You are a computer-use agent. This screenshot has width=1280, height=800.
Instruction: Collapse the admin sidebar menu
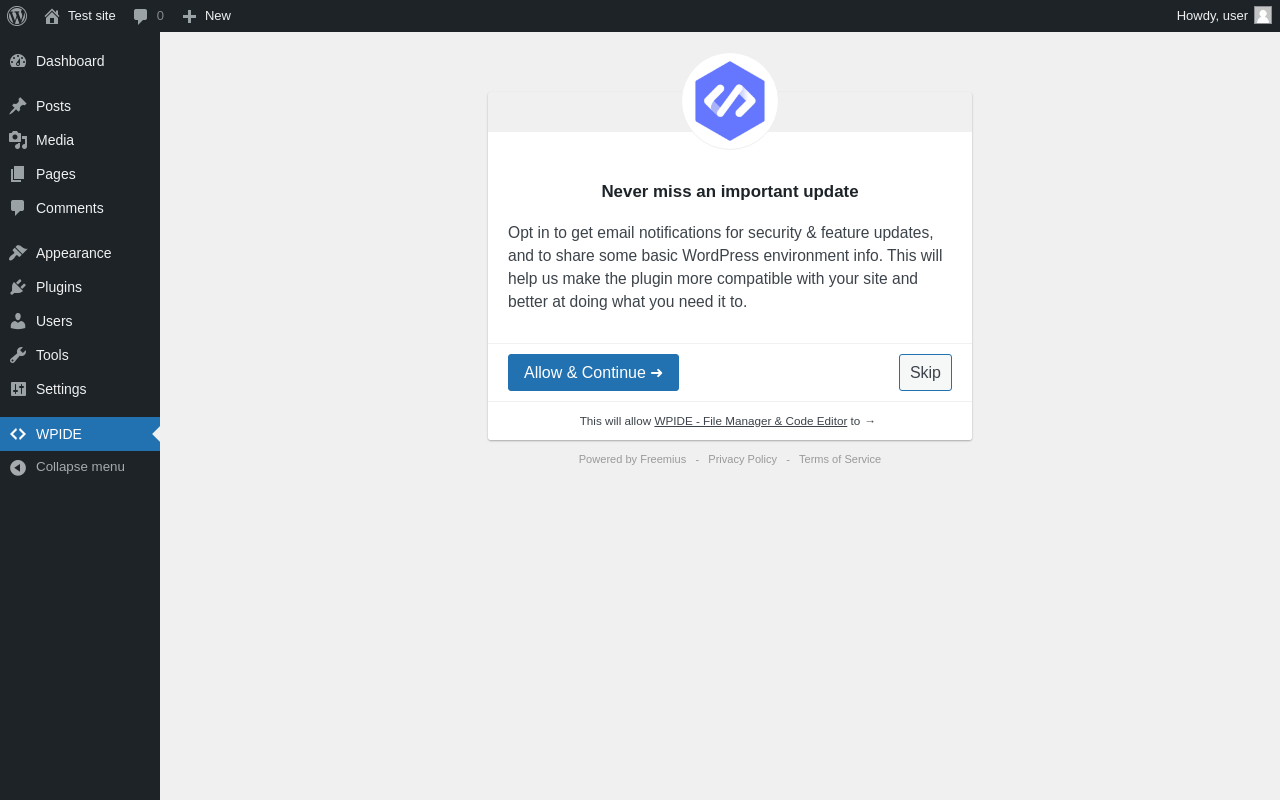pyautogui.click(x=80, y=467)
